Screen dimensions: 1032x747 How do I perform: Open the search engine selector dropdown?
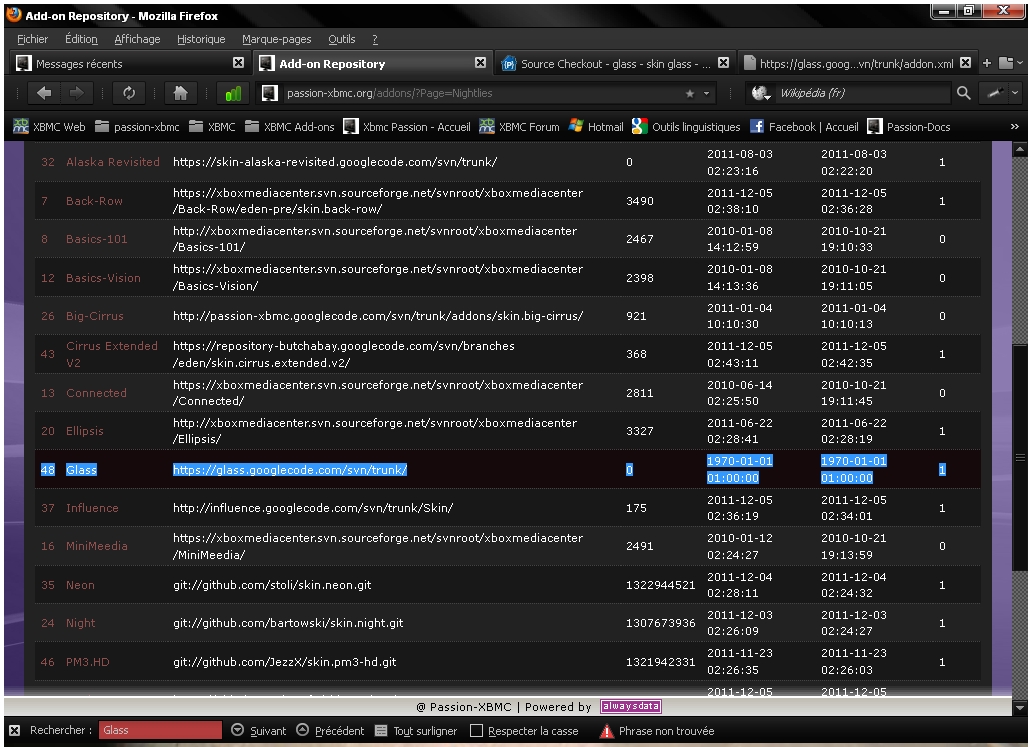(x=764, y=93)
